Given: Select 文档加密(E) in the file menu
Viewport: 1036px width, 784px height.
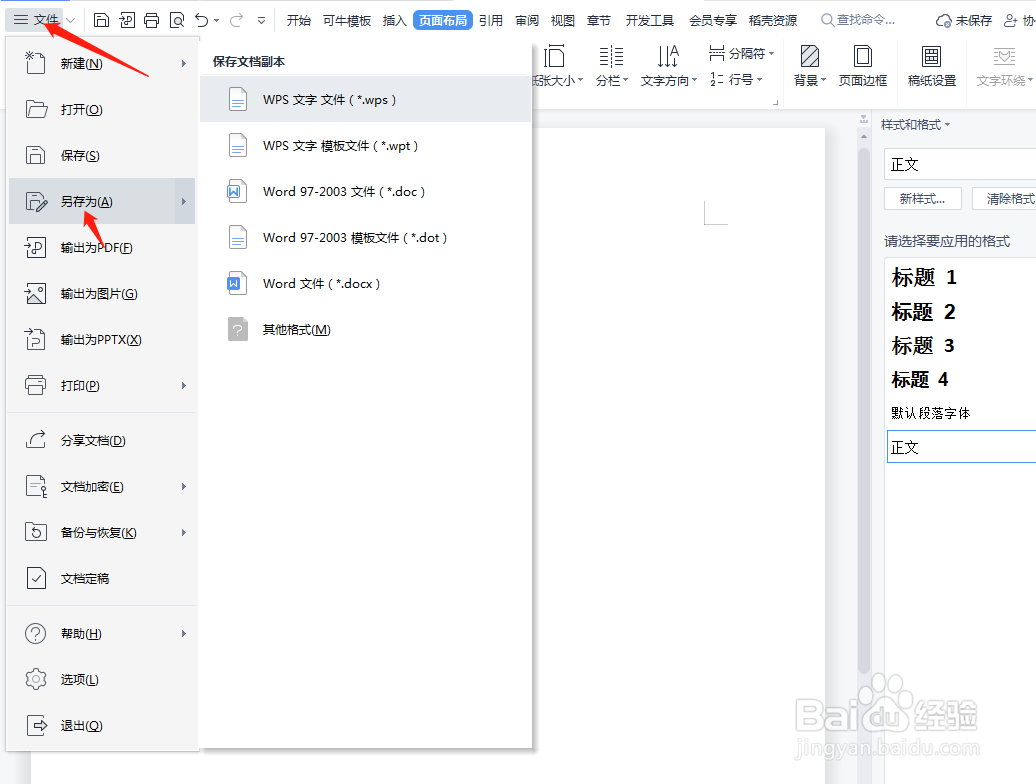Looking at the screenshot, I should tap(102, 487).
